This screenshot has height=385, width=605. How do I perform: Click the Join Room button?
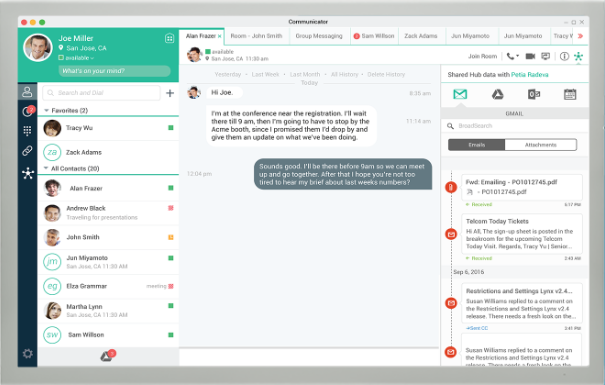[x=482, y=56]
